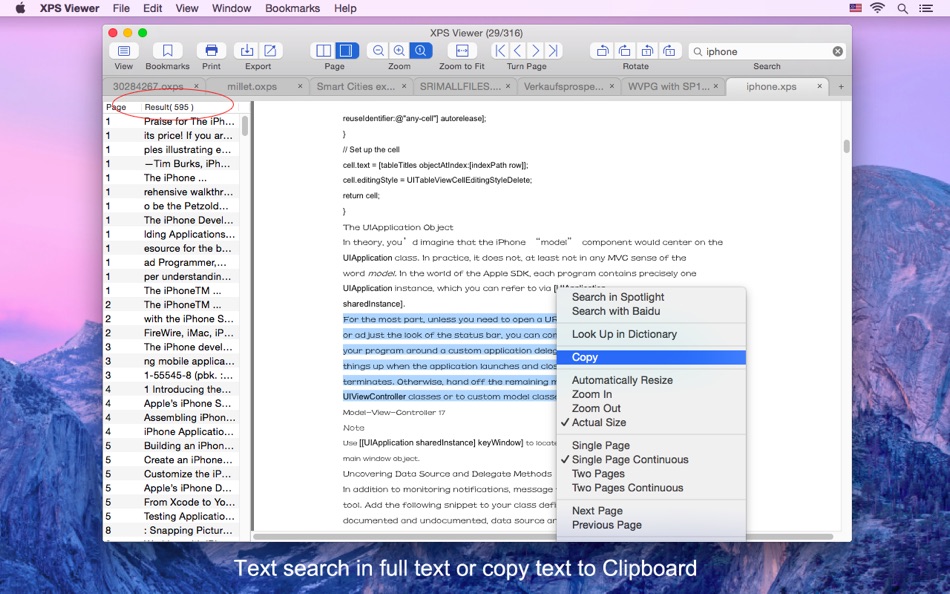Click in the search field containing iphone

(766, 52)
